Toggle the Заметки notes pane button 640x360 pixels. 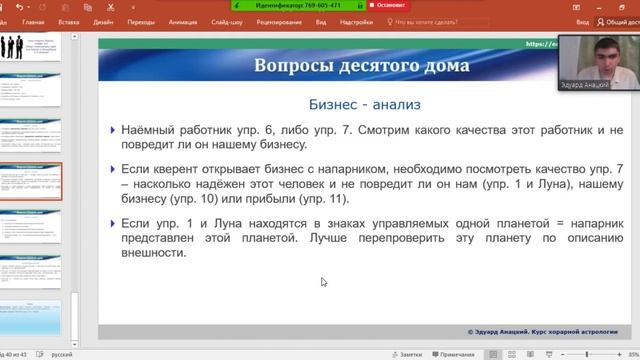407,355
